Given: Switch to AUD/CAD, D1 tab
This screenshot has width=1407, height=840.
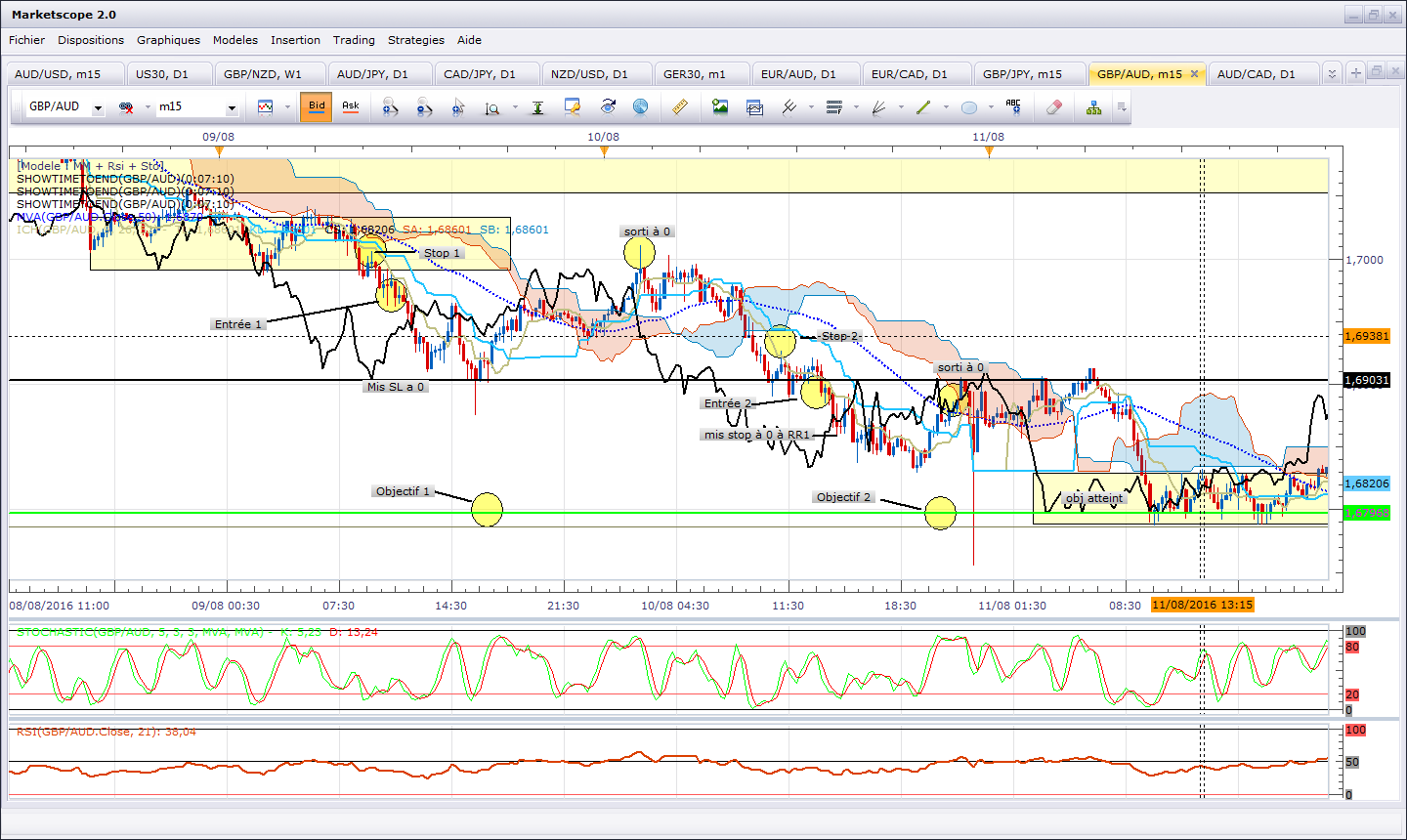Looking at the screenshot, I should (x=1263, y=74).
